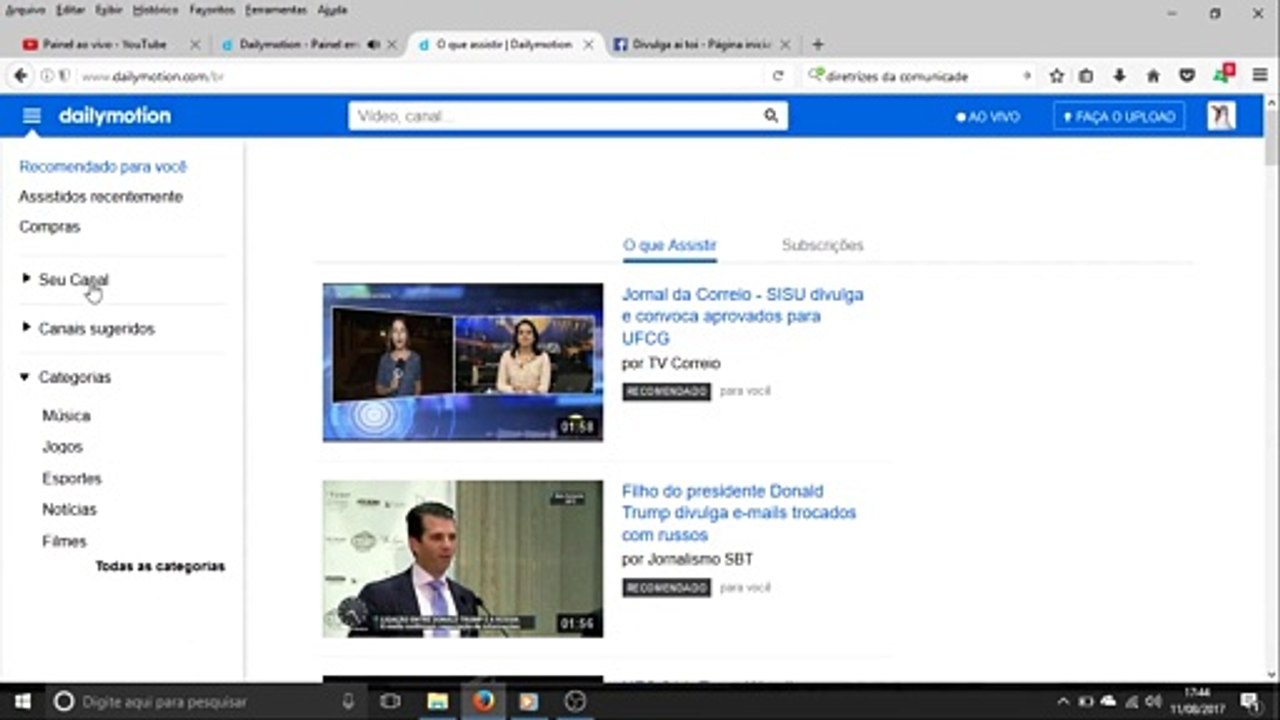This screenshot has height=720, width=1280.
Task: Open the user profile avatar
Action: 1220,116
